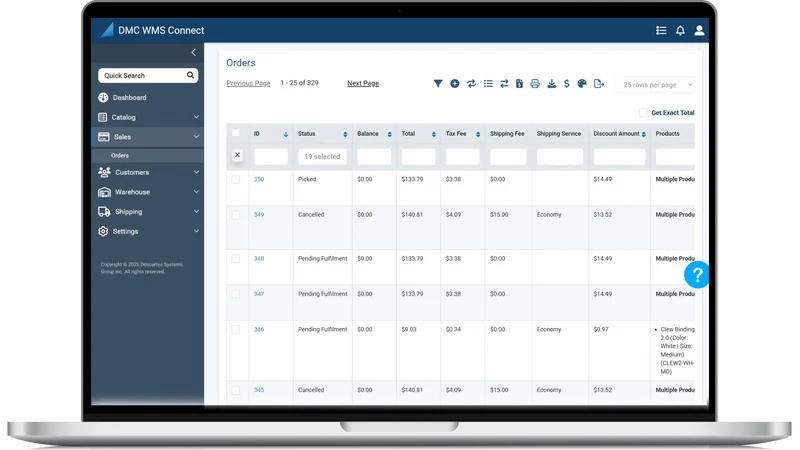Viewport: 800px width, 450px height.
Task: Open order 348 link
Action: pos(259,259)
